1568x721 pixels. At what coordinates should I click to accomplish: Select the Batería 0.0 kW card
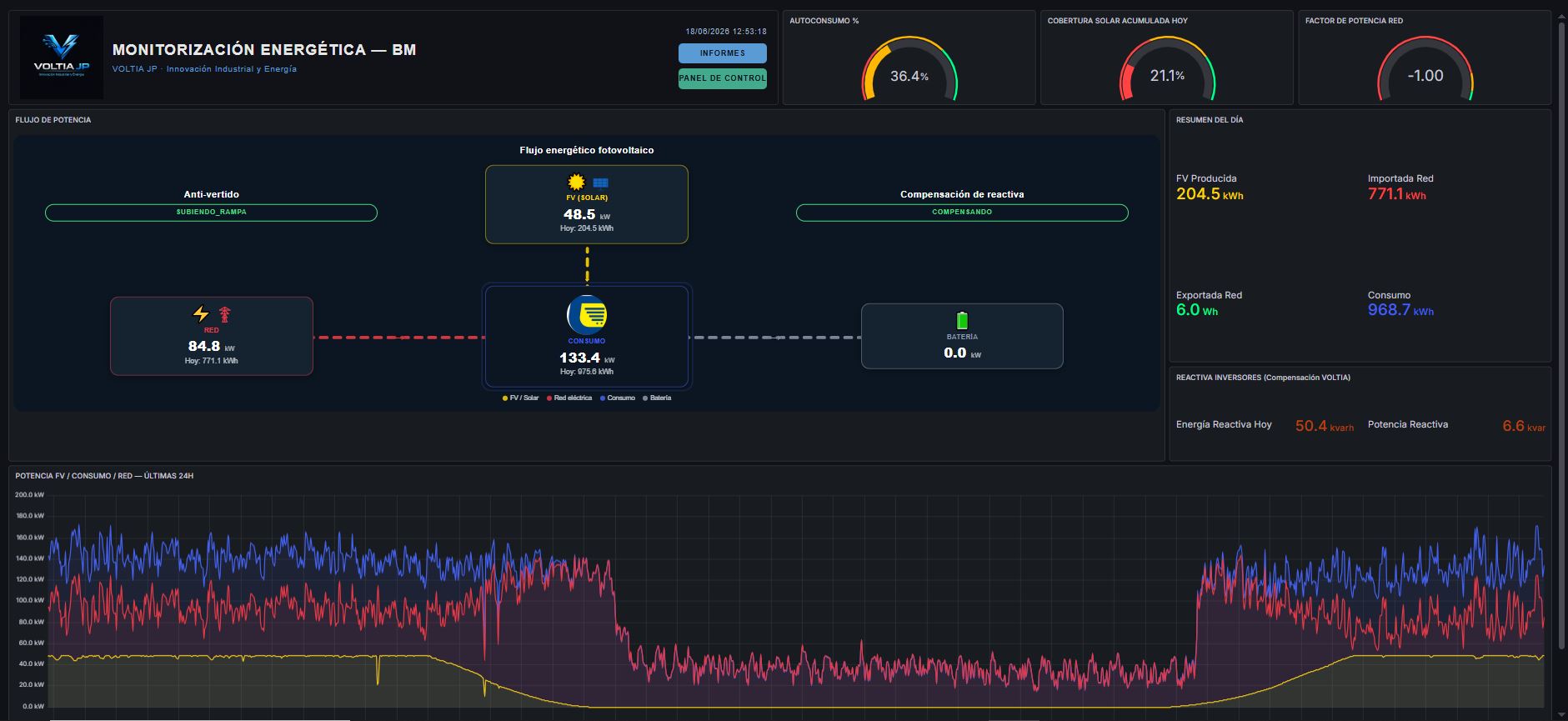(x=962, y=336)
